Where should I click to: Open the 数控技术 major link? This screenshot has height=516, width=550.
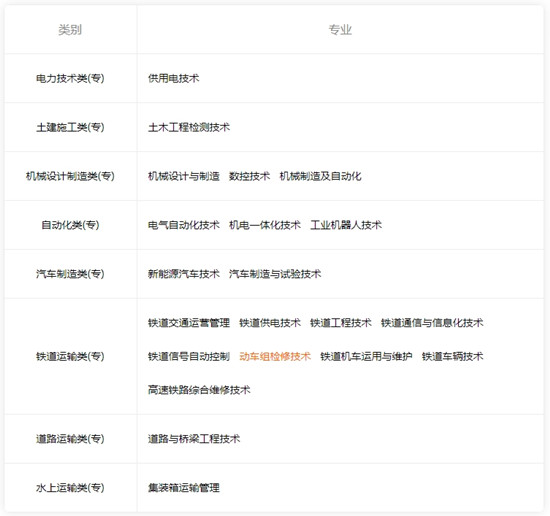(249, 176)
